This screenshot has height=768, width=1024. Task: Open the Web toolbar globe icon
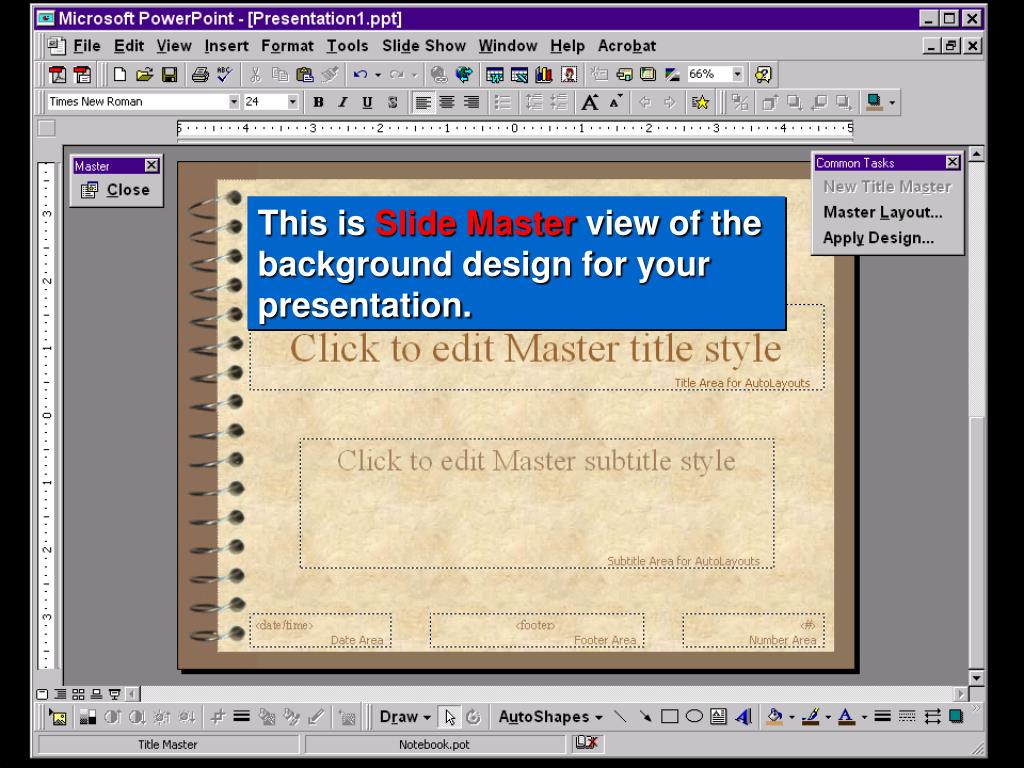pos(464,74)
